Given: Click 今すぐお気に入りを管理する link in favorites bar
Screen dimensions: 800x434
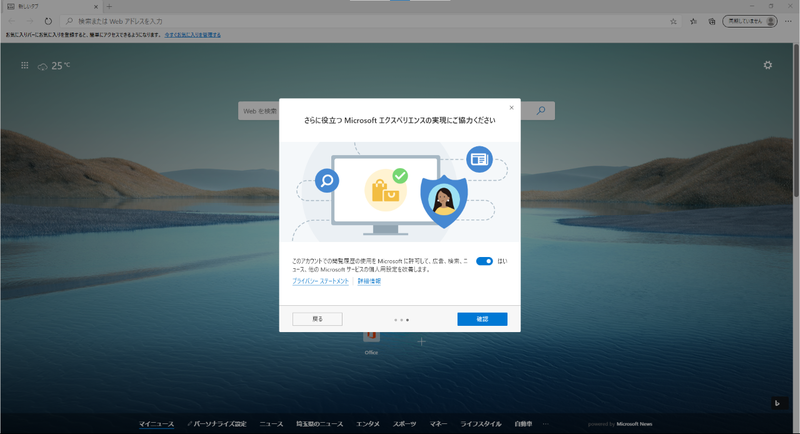Looking at the screenshot, I should coord(192,35).
